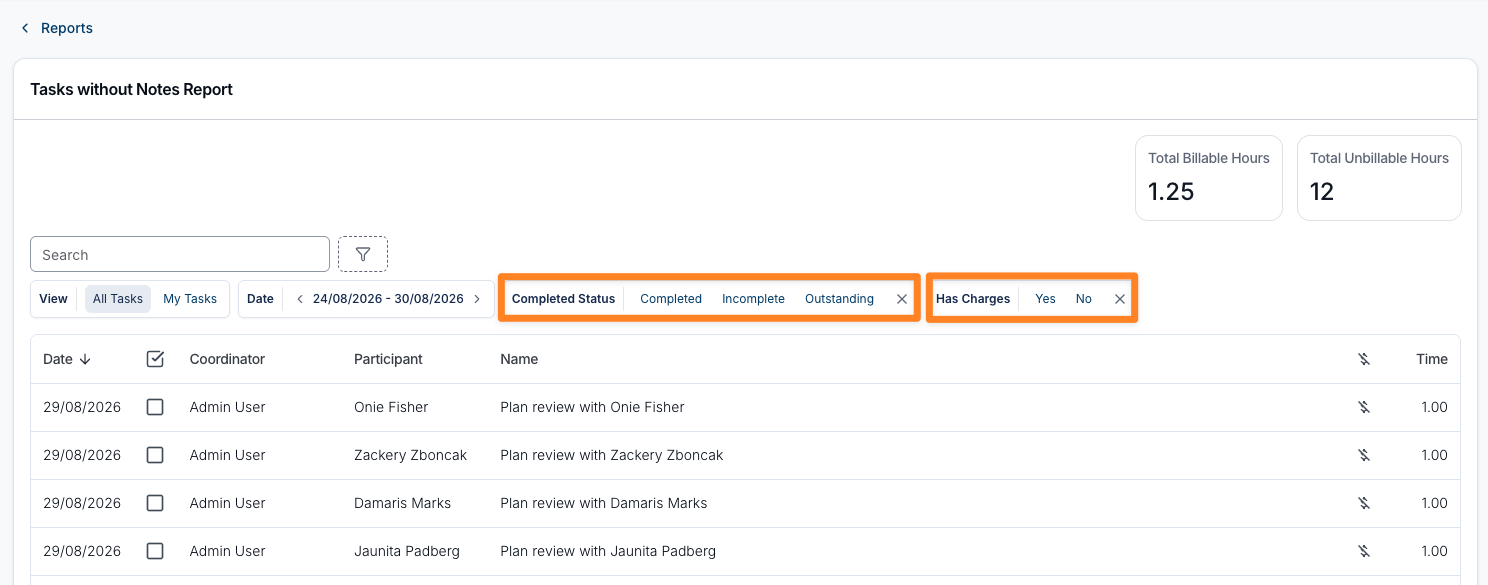Image resolution: width=1488 pixels, height=585 pixels.
Task: Sort by Participant column header
Action: tap(388, 359)
